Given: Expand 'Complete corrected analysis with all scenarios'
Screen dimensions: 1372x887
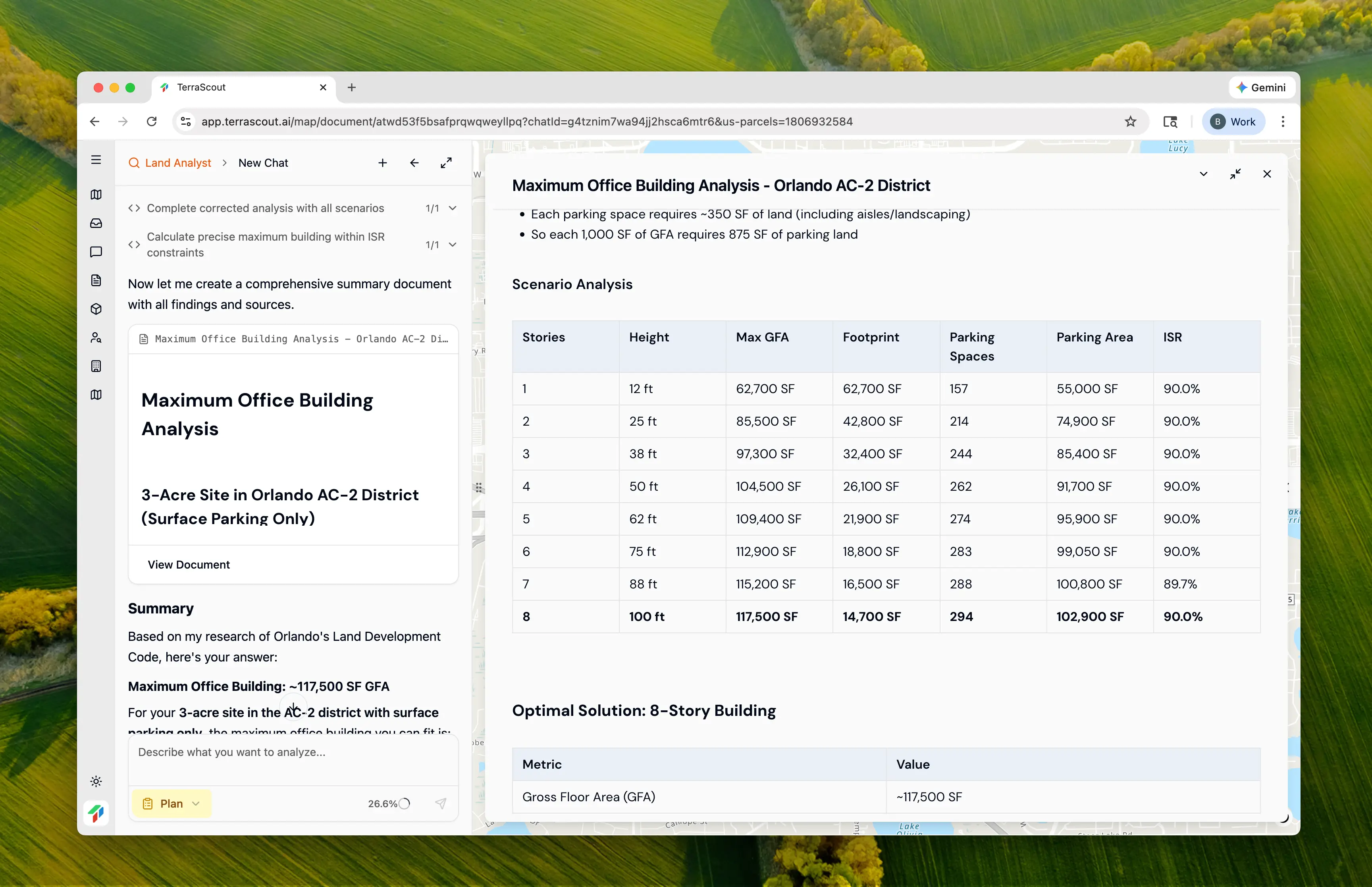Looking at the screenshot, I should tap(453, 208).
